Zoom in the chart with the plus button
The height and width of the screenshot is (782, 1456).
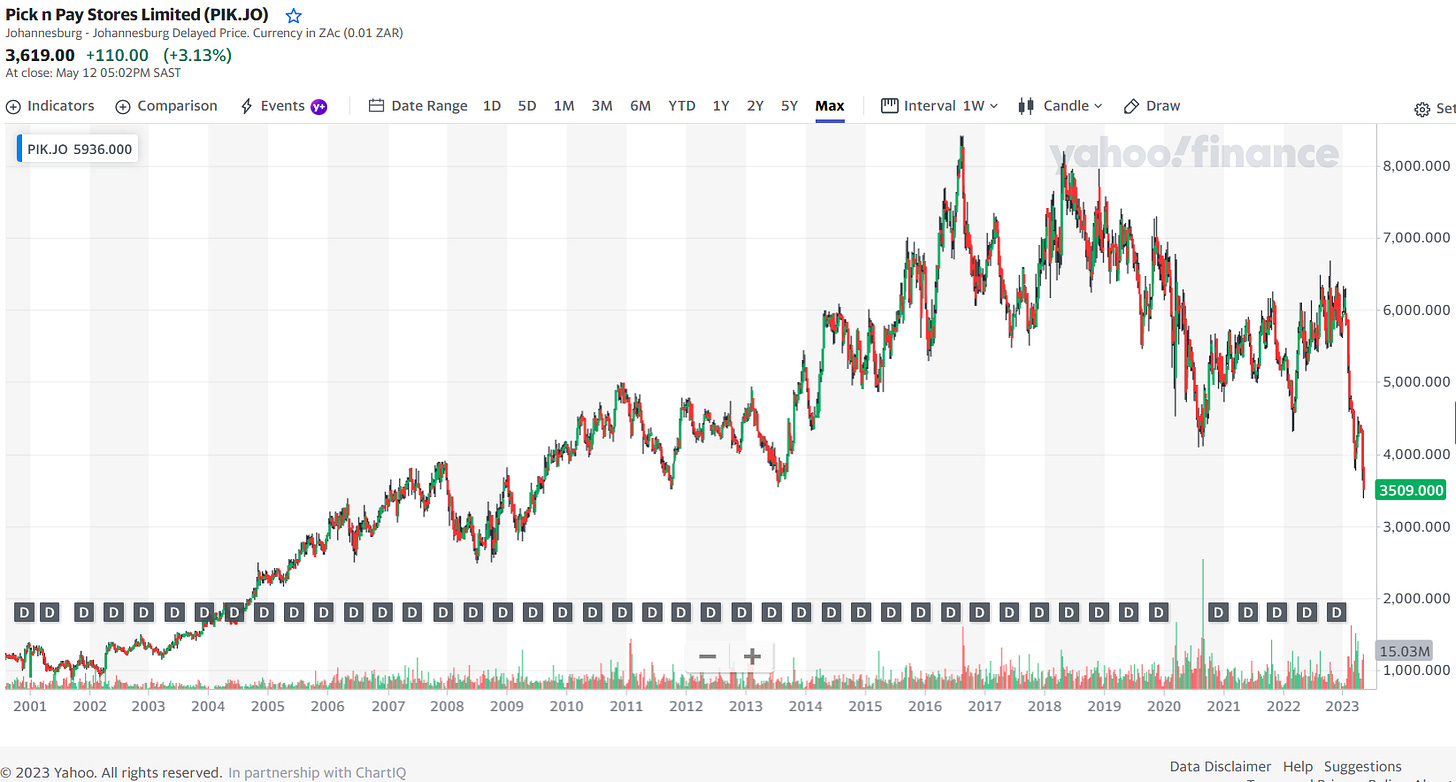[x=752, y=656]
